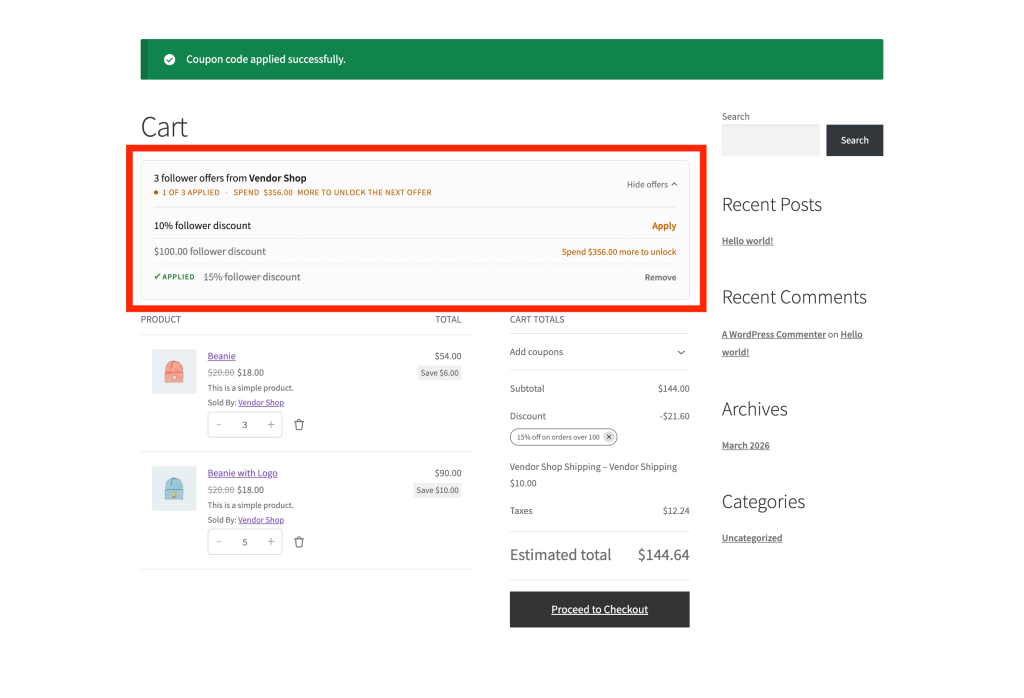Click the Beanie product thumbnail

(x=174, y=372)
